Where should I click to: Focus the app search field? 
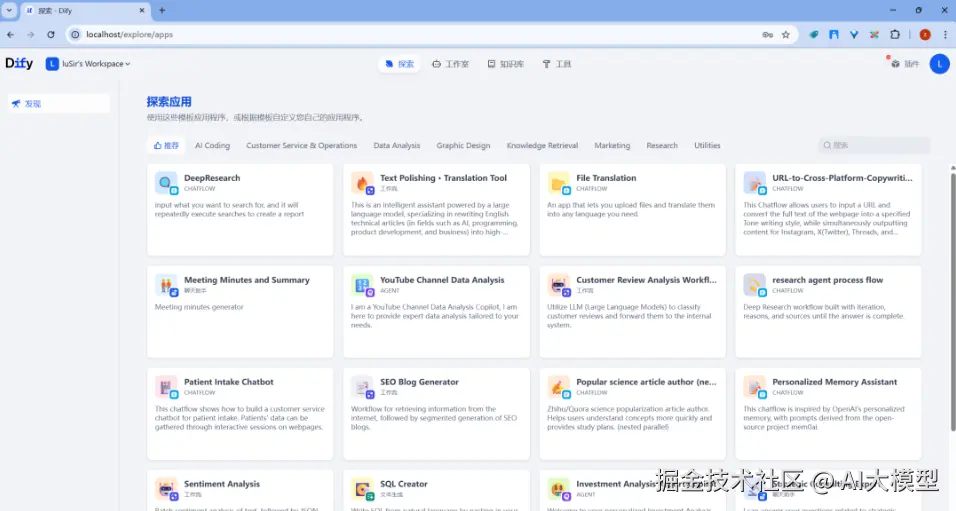coord(874,145)
